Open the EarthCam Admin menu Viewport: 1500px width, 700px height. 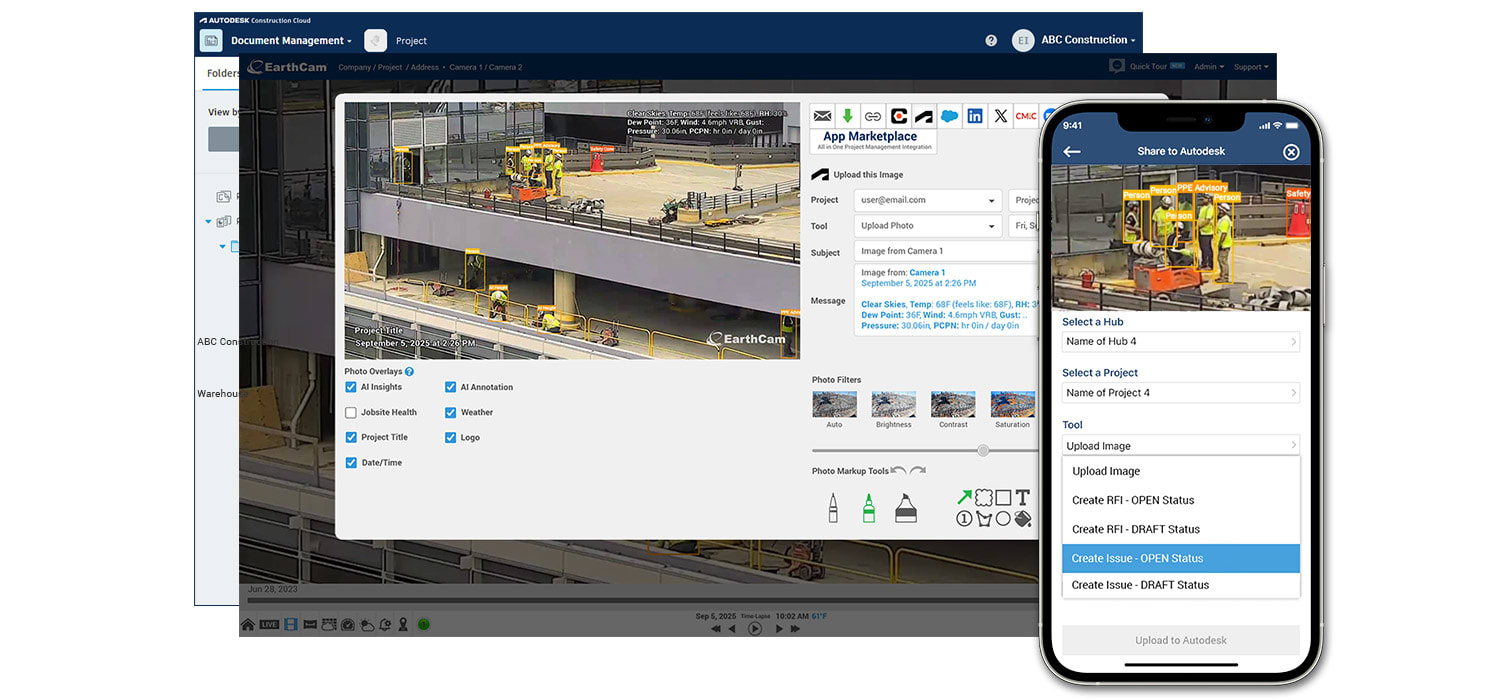tap(1208, 67)
